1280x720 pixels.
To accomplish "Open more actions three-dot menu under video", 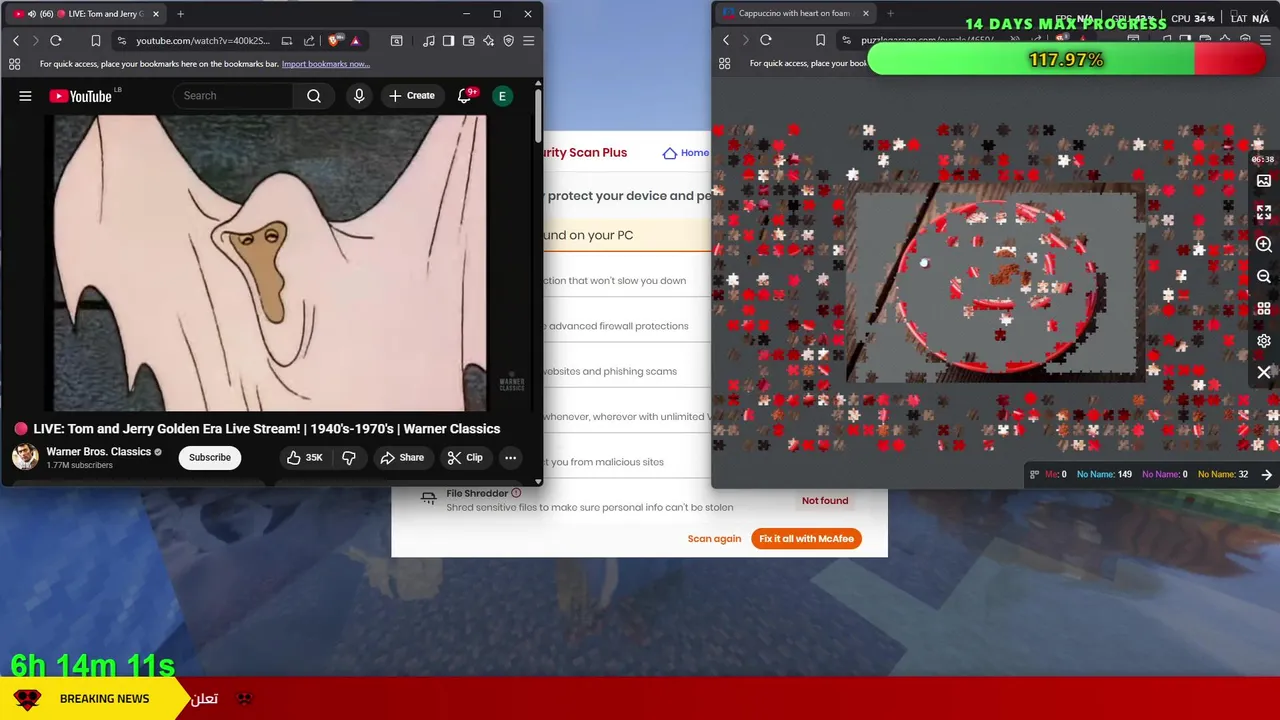I will pos(510,458).
